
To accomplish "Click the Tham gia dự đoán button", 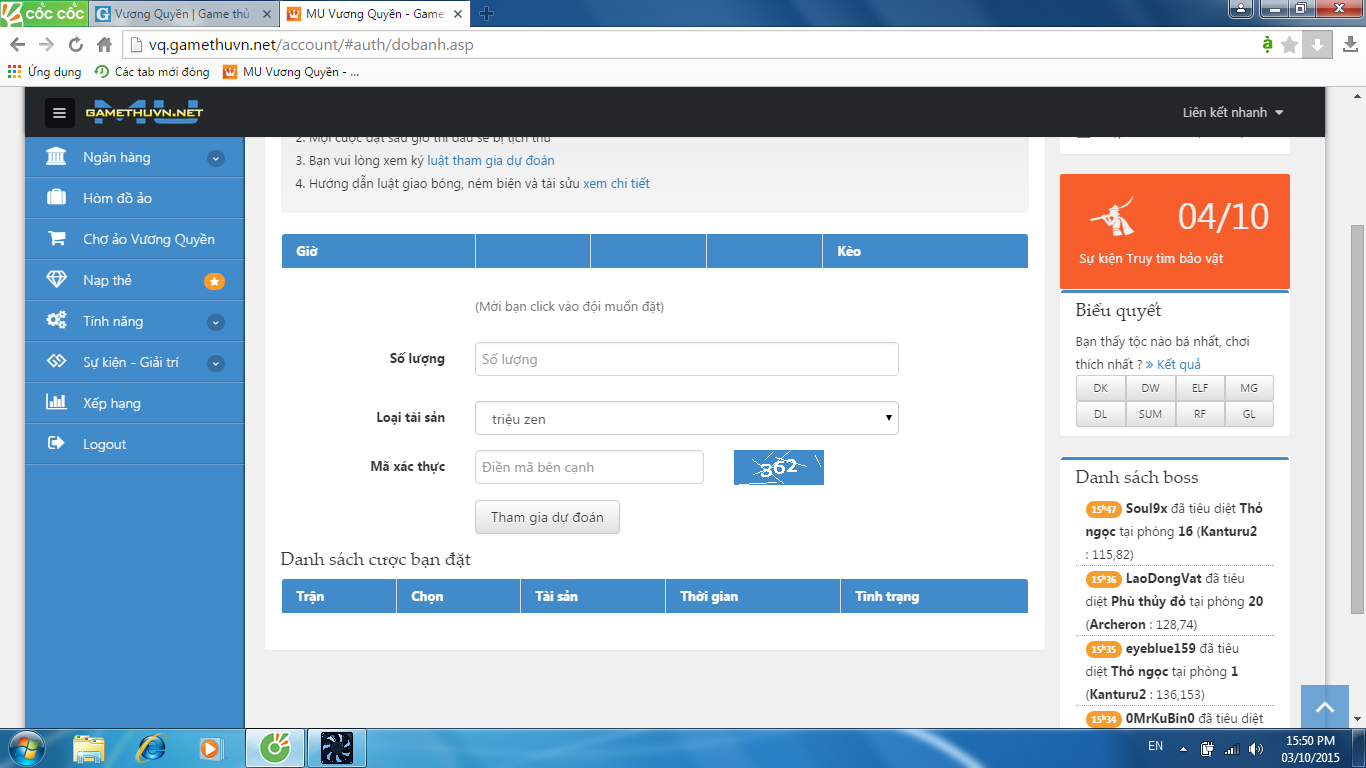I will (547, 517).
